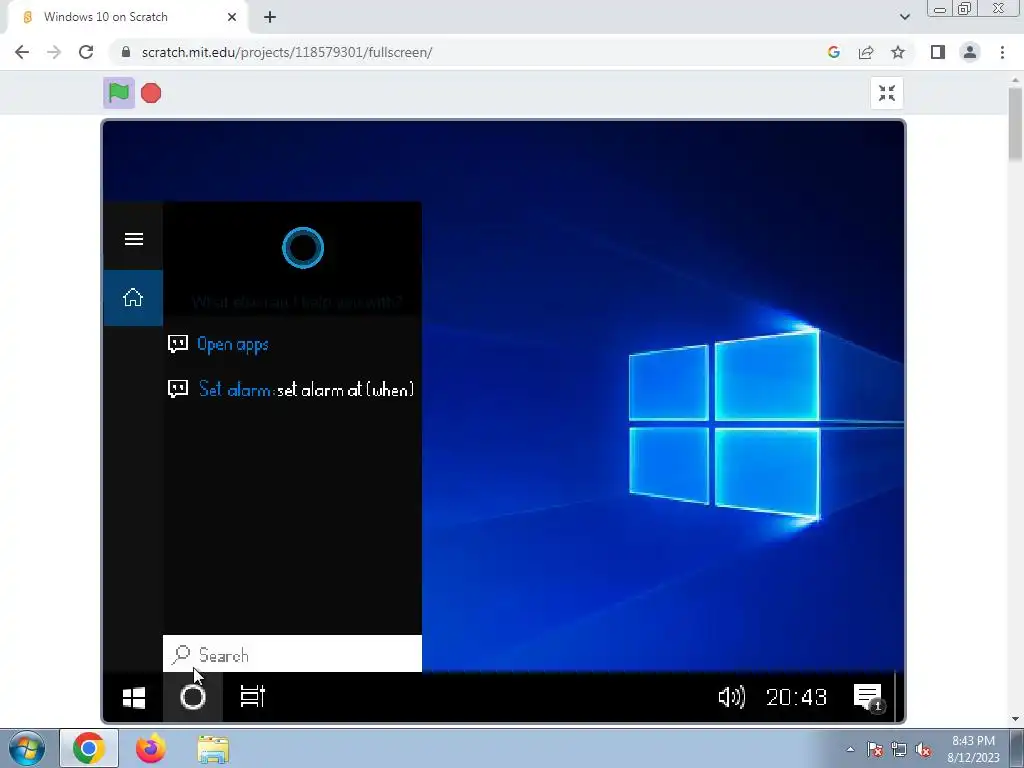Open Windows Explorer from the taskbar
The image size is (1024, 768).
point(213,749)
